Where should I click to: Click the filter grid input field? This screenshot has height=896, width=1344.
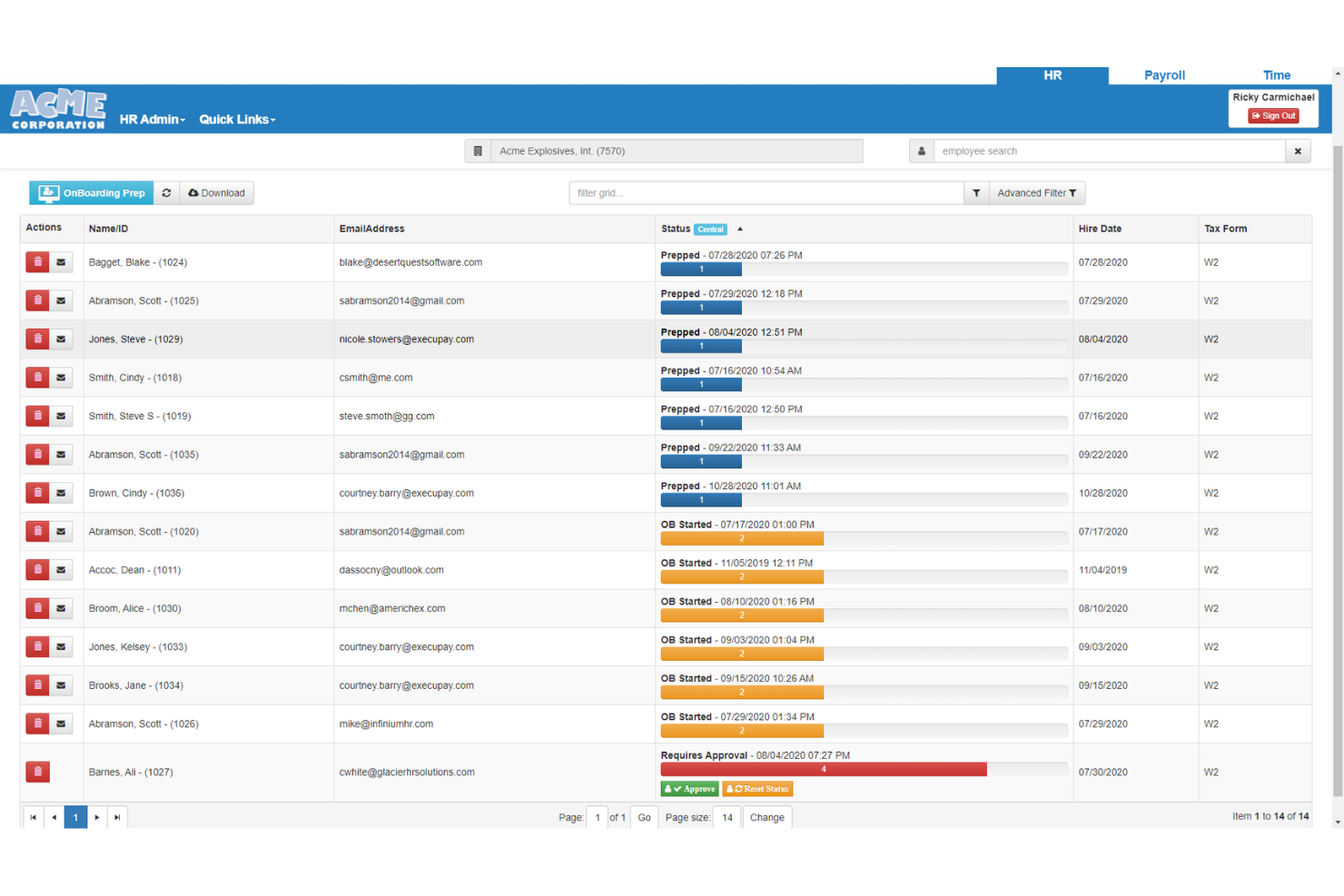pyautogui.click(x=766, y=192)
